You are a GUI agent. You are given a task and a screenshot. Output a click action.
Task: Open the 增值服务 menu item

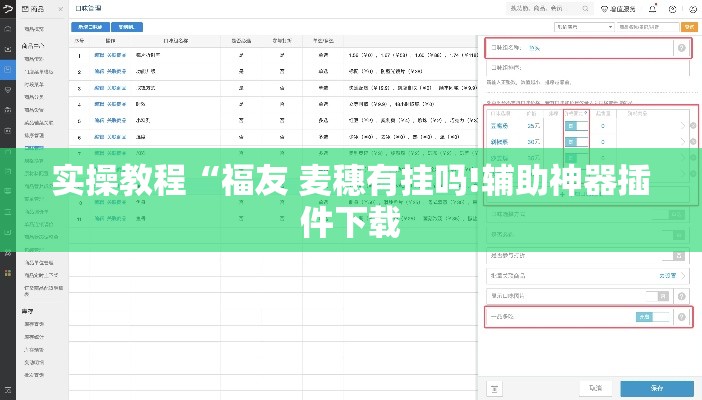618,9
